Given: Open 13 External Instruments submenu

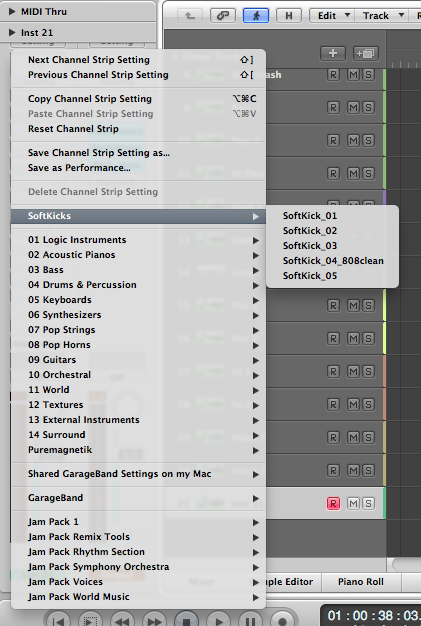Looking at the screenshot, I should 138,420.
